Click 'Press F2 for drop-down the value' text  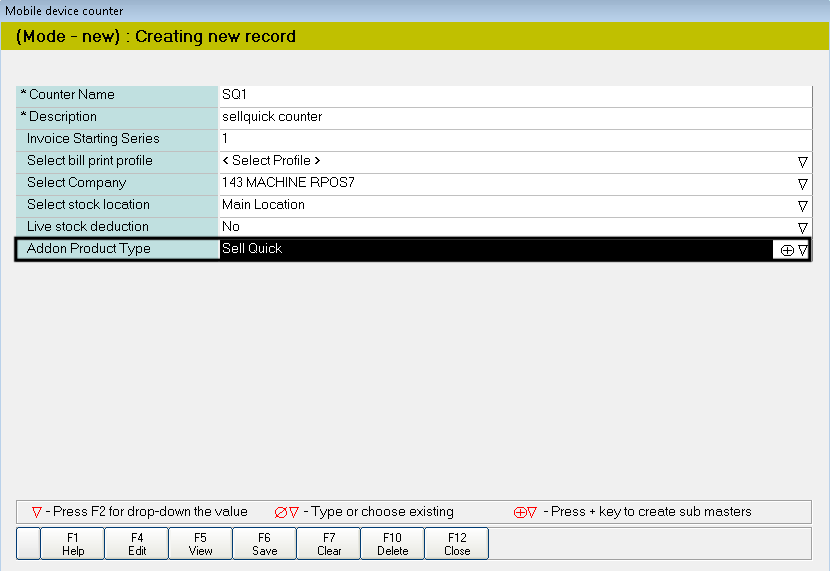(150, 512)
